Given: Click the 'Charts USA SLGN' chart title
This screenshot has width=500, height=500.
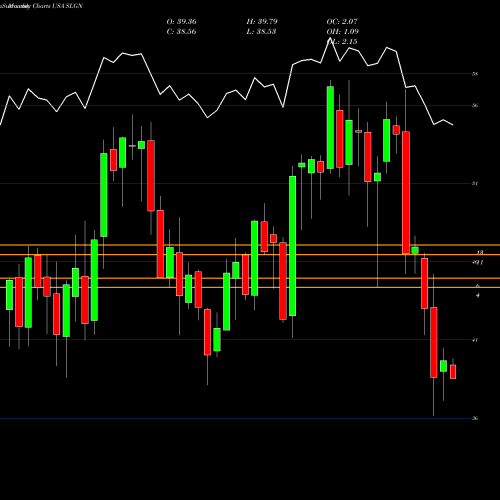Looking at the screenshot, I should [57, 6].
